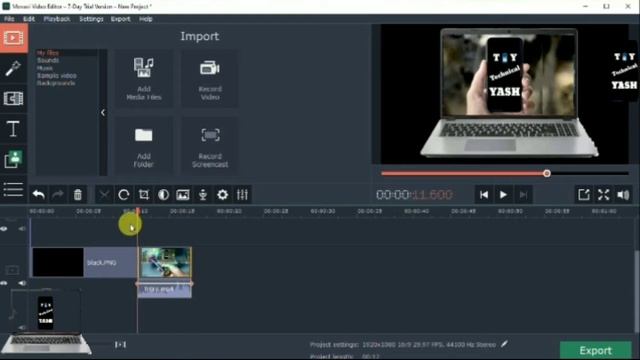Open the More tools list icon
The height and width of the screenshot is (360, 640).
click(13, 189)
